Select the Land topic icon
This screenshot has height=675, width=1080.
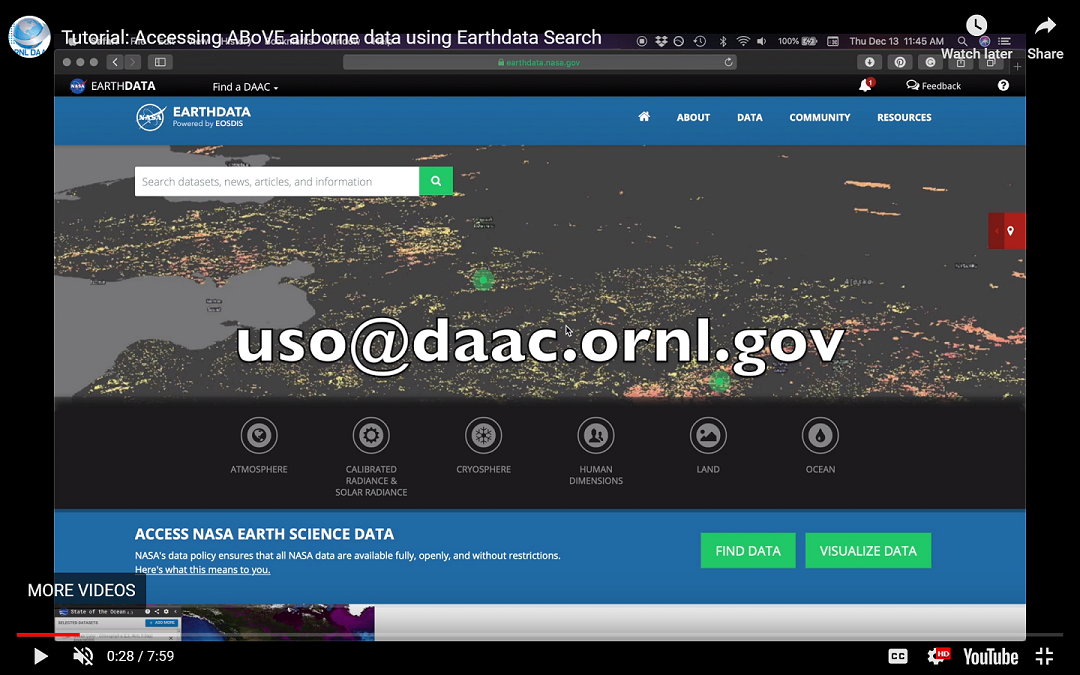point(708,435)
